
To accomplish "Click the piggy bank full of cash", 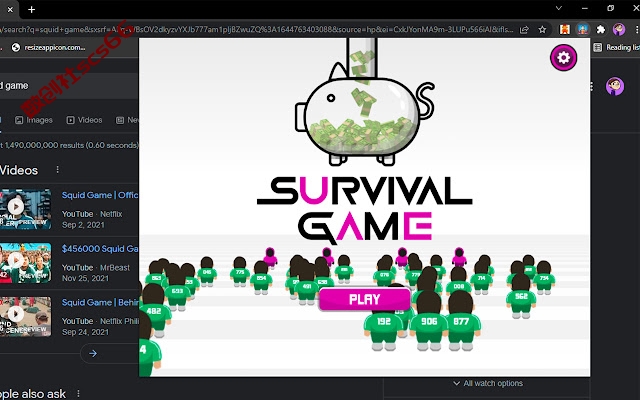I will 363,118.
